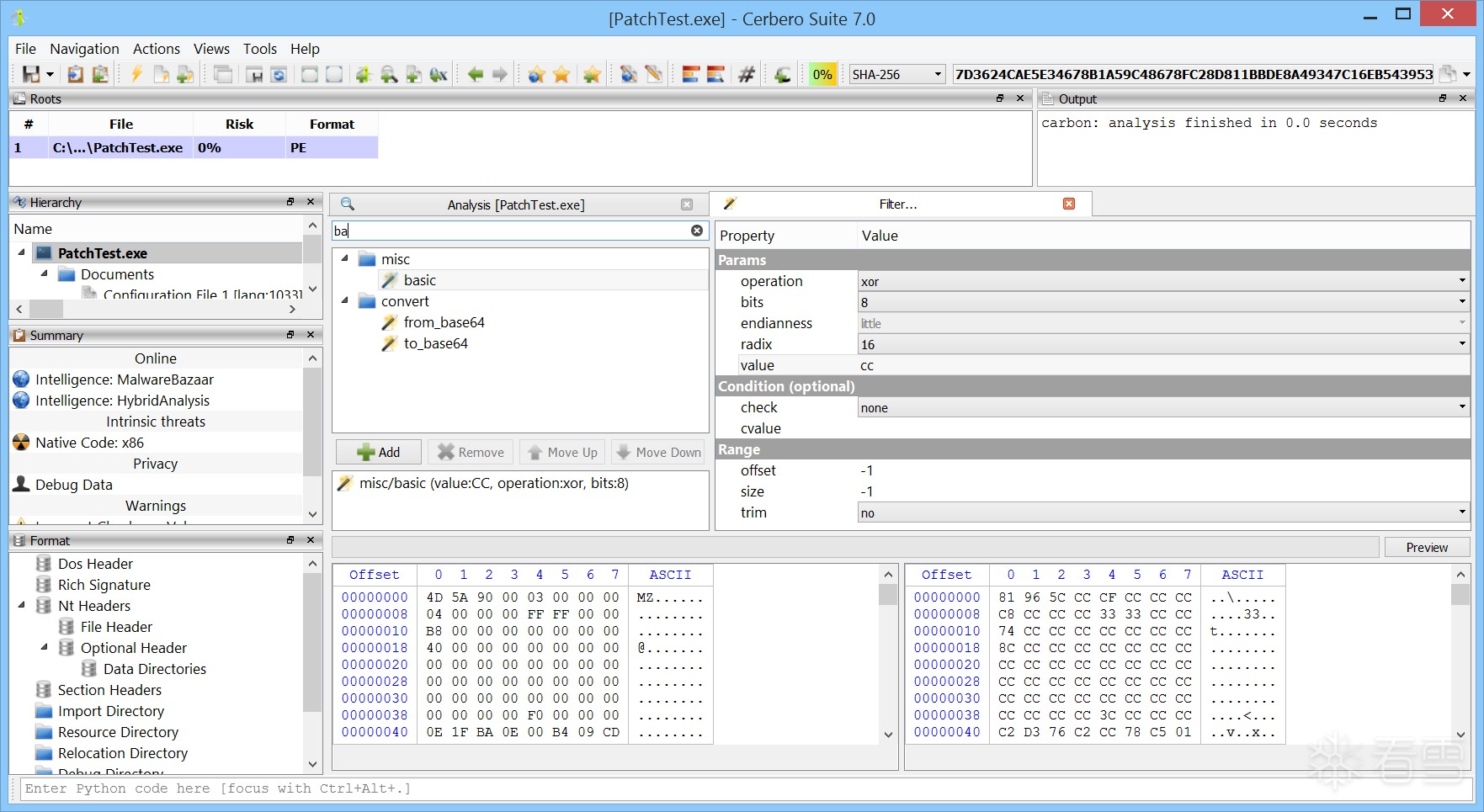Click the hash symbol toolbar icon
Viewport: 1484px width, 812px height.
(746, 75)
